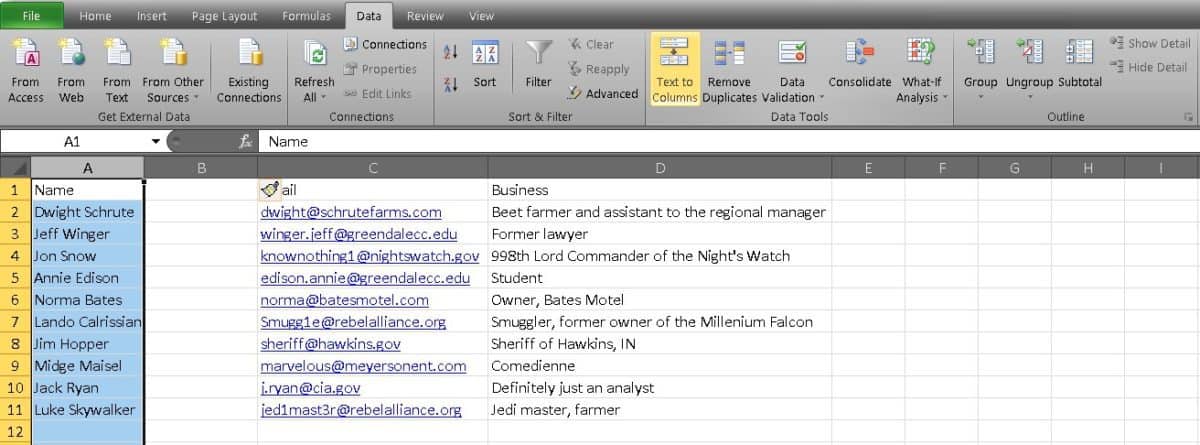Sort A to Z ascending
This screenshot has height=445, width=1200.
point(450,52)
